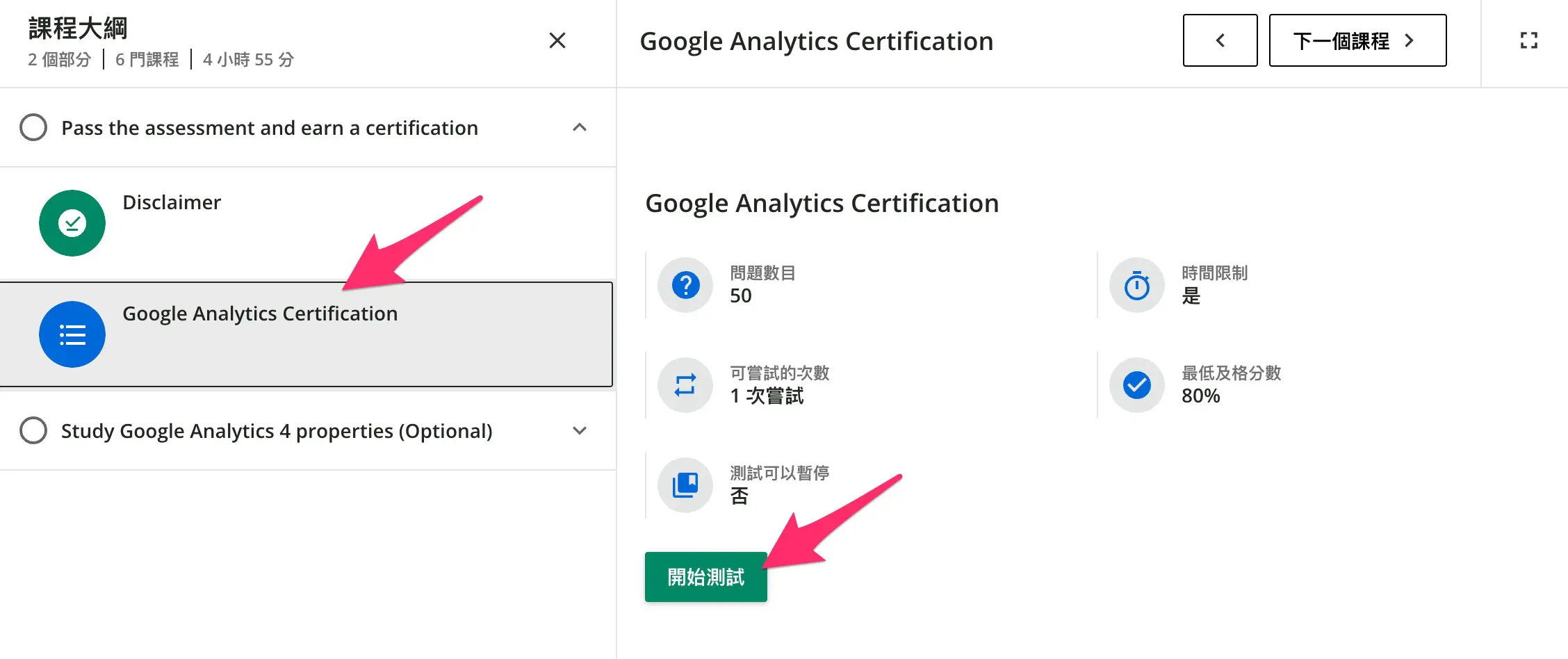
Task: Click the timer icon next to 時間限制
Action: (x=1136, y=285)
